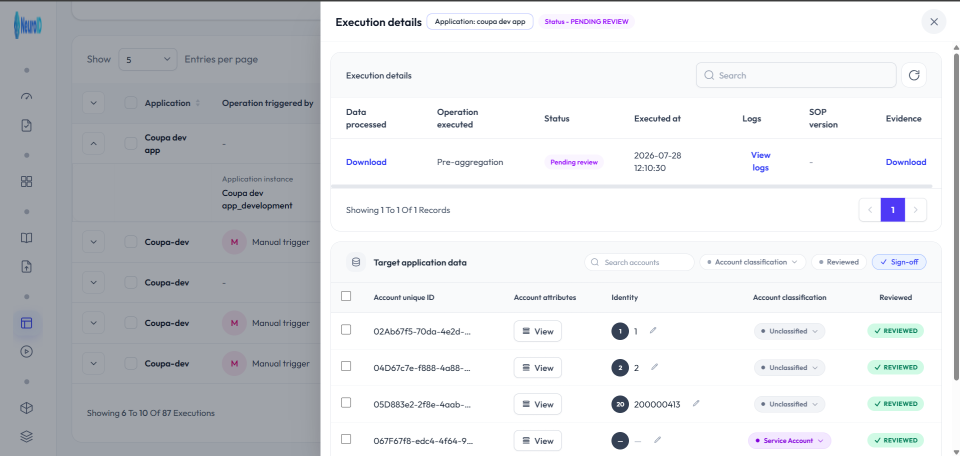Open Unclassified dropdown for account 04D67c7e
This screenshot has width=960, height=456.
pyautogui.click(x=789, y=368)
